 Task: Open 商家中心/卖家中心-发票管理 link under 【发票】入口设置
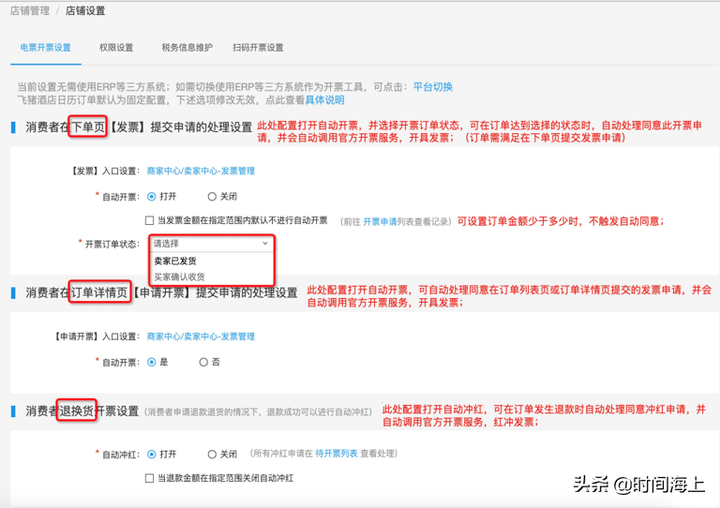201,171
